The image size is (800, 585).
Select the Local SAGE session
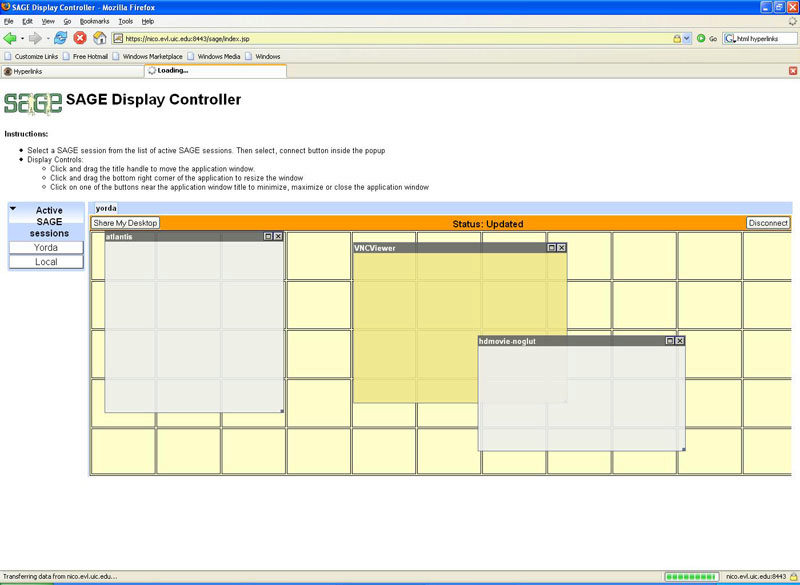(x=46, y=262)
